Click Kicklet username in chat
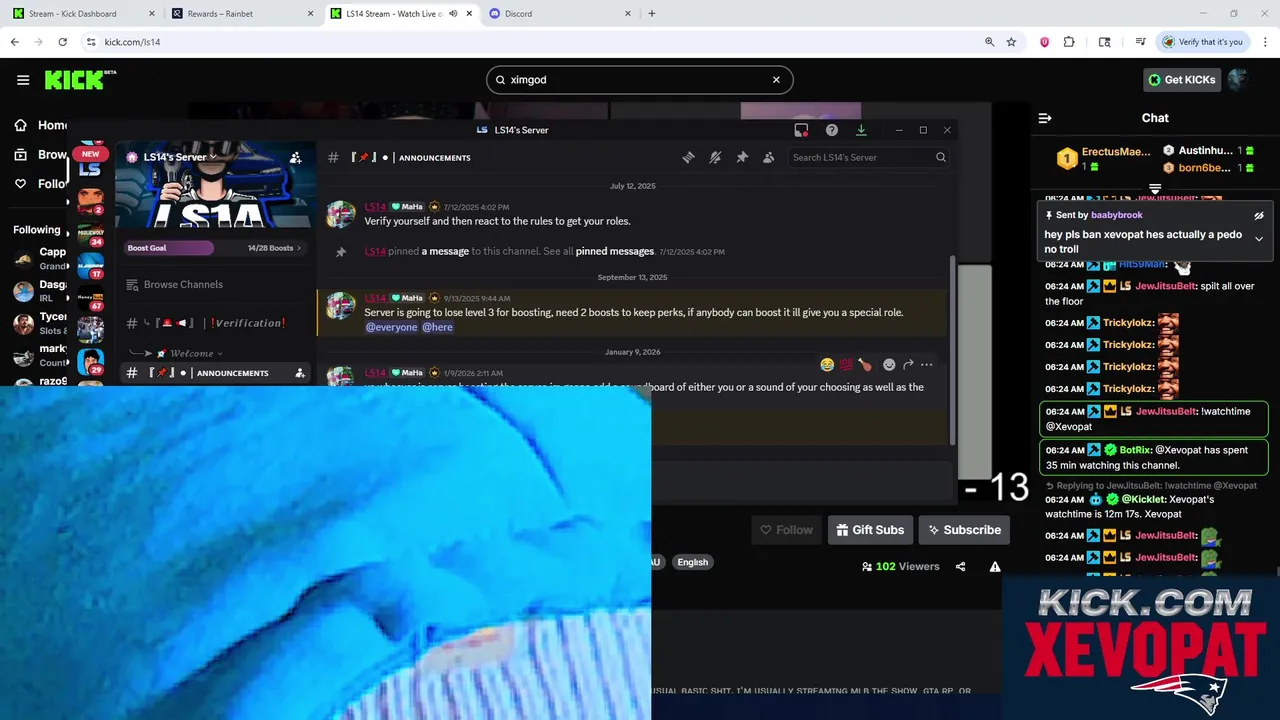The height and width of the screenshot is (720, 1280). 1142,499
